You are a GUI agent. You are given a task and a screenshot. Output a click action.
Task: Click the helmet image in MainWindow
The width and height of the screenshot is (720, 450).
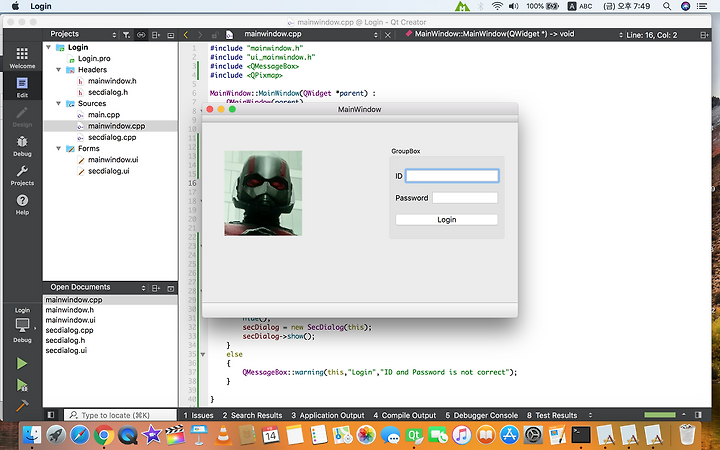[x=263, y=193]
